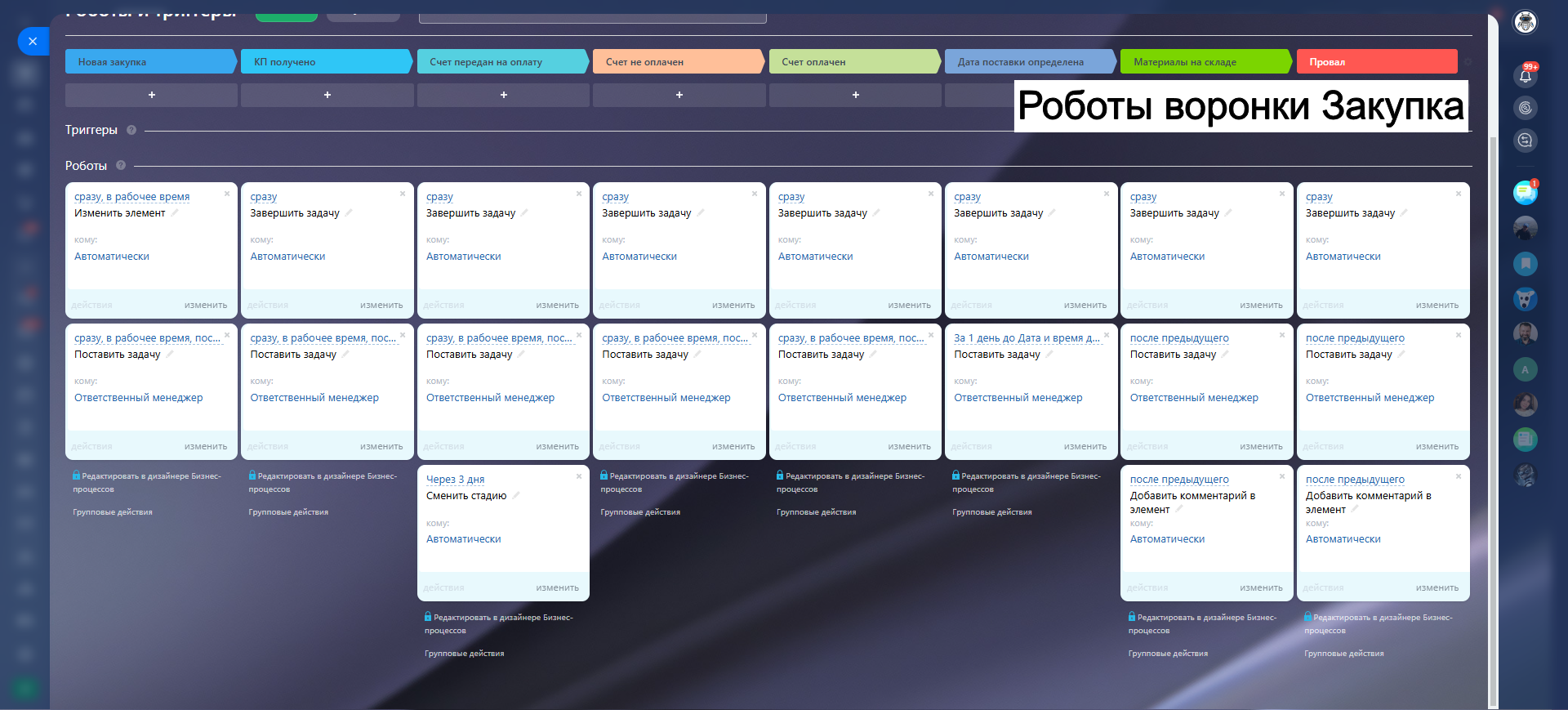1568x710 pixels.
Task: Remove Поставить задачу robot under Новая закупка
Action: (227, 335)
